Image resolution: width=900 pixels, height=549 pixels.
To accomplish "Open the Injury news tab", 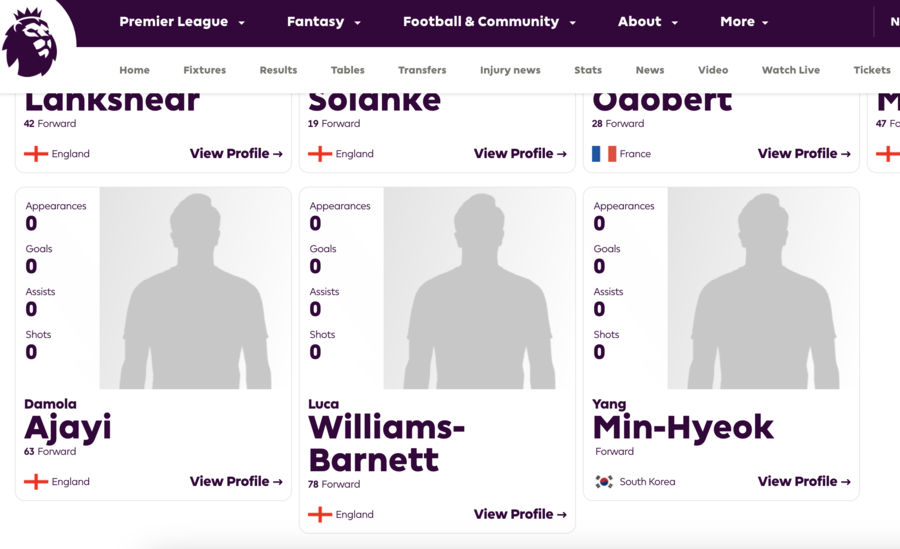I will 510,70.
